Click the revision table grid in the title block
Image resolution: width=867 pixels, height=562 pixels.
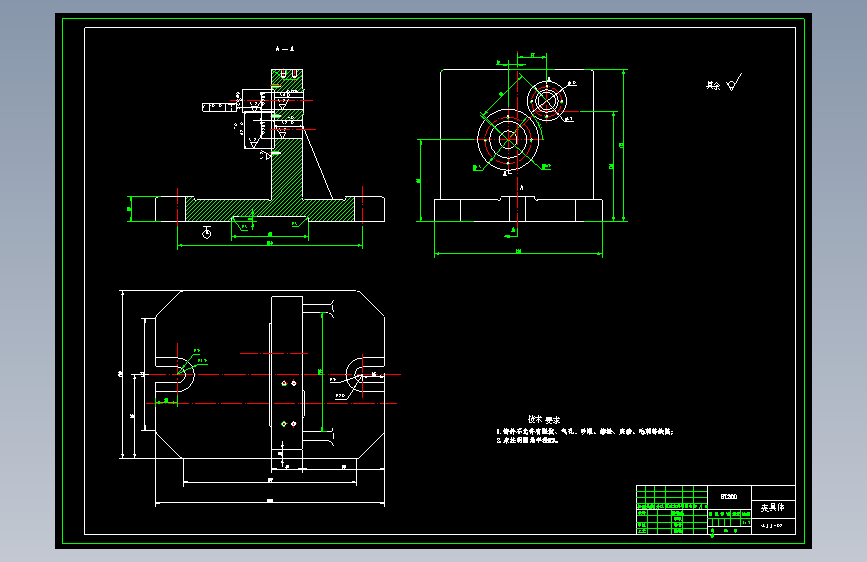[672, 495]
